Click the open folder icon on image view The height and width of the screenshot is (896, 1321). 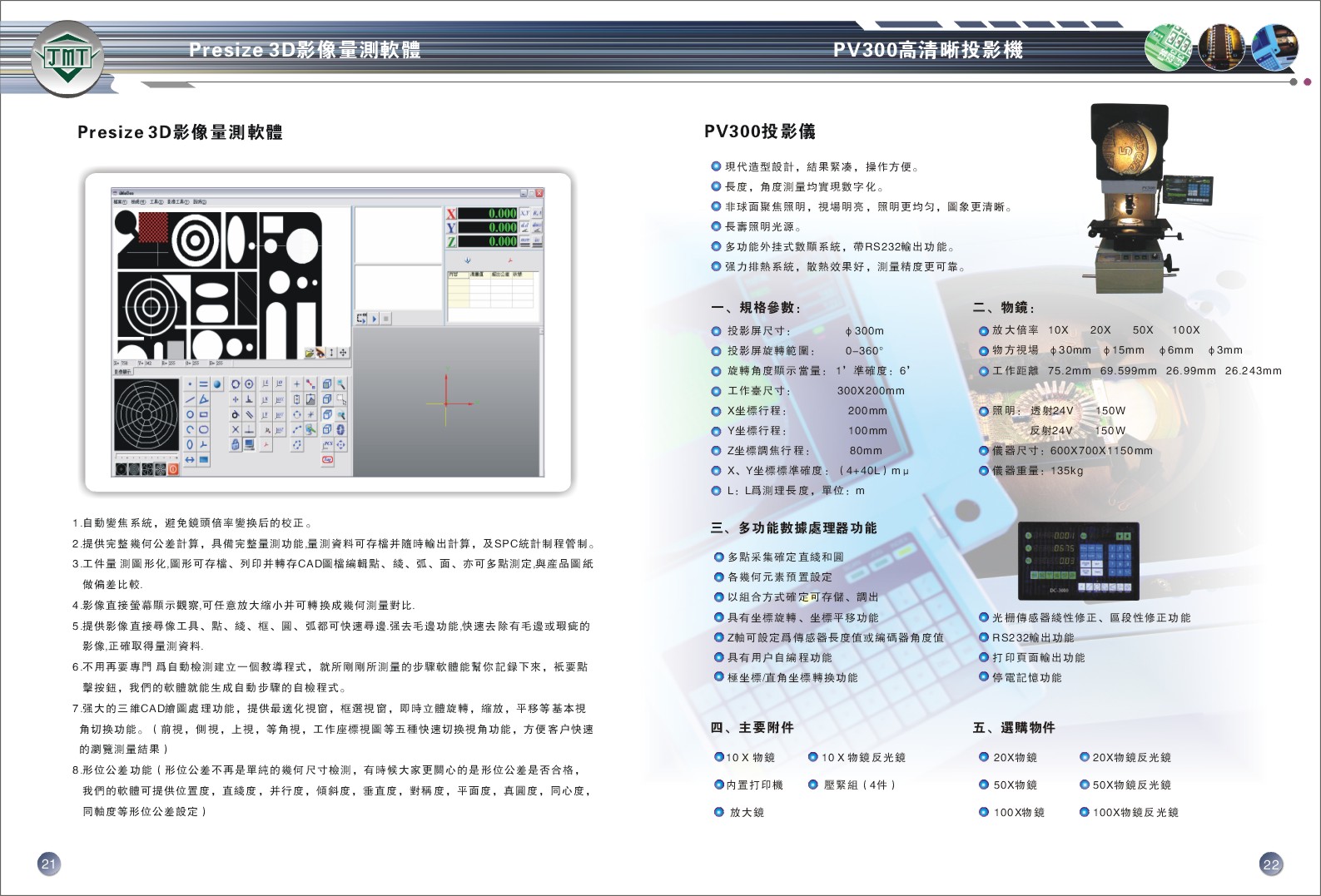pos(310,353)
